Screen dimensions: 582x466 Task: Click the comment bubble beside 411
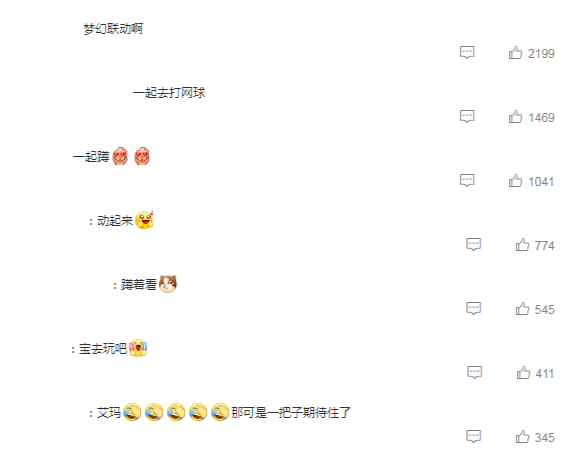[x=474, y=372]
